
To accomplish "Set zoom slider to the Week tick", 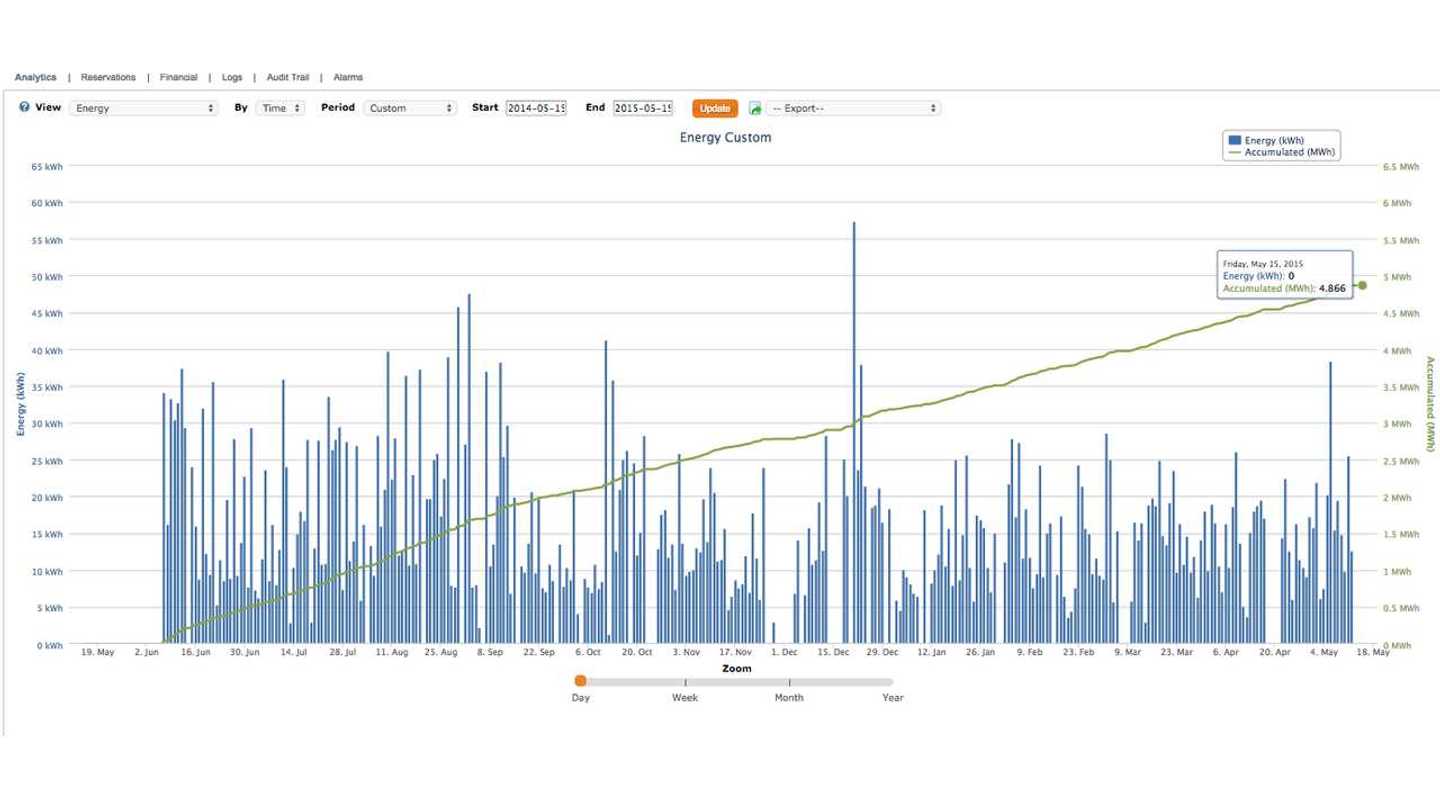I will [x=685, y=682].
